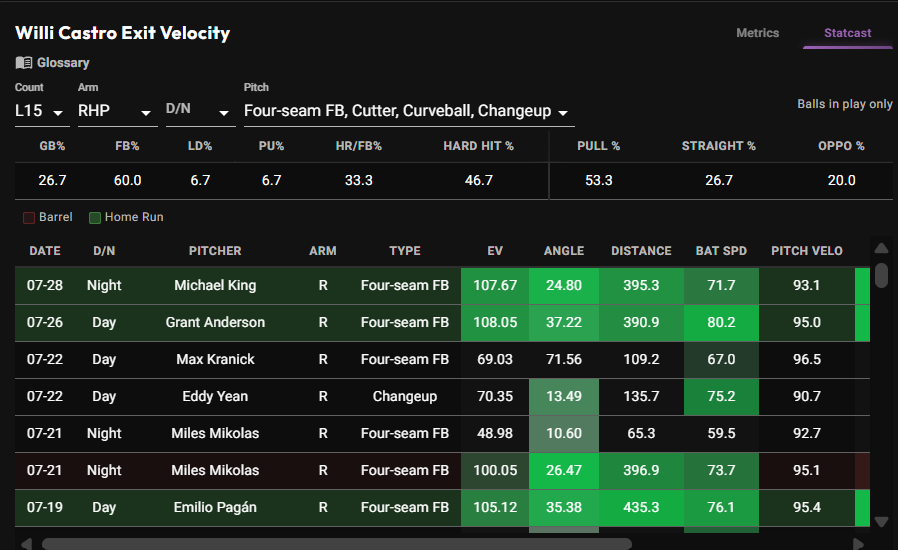
Task: Toggle Balls in play only
Action: [845, 104]
